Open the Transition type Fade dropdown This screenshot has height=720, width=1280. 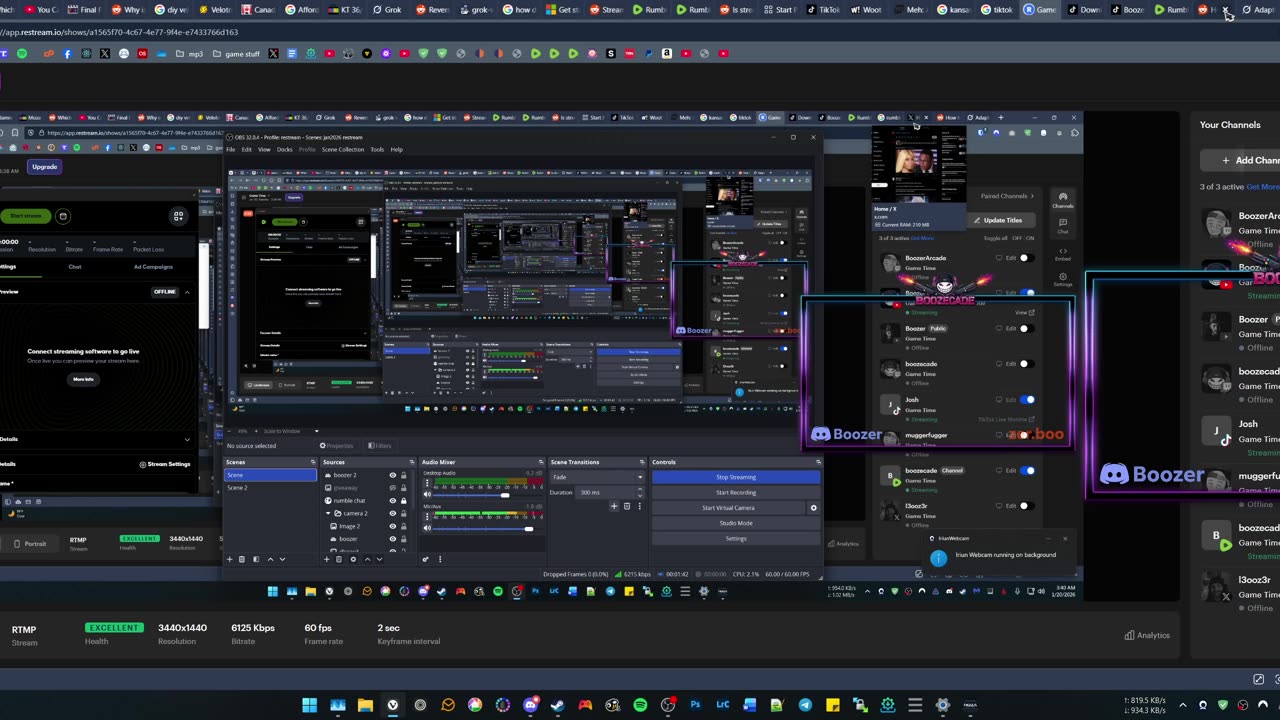[x=597, y=477]
